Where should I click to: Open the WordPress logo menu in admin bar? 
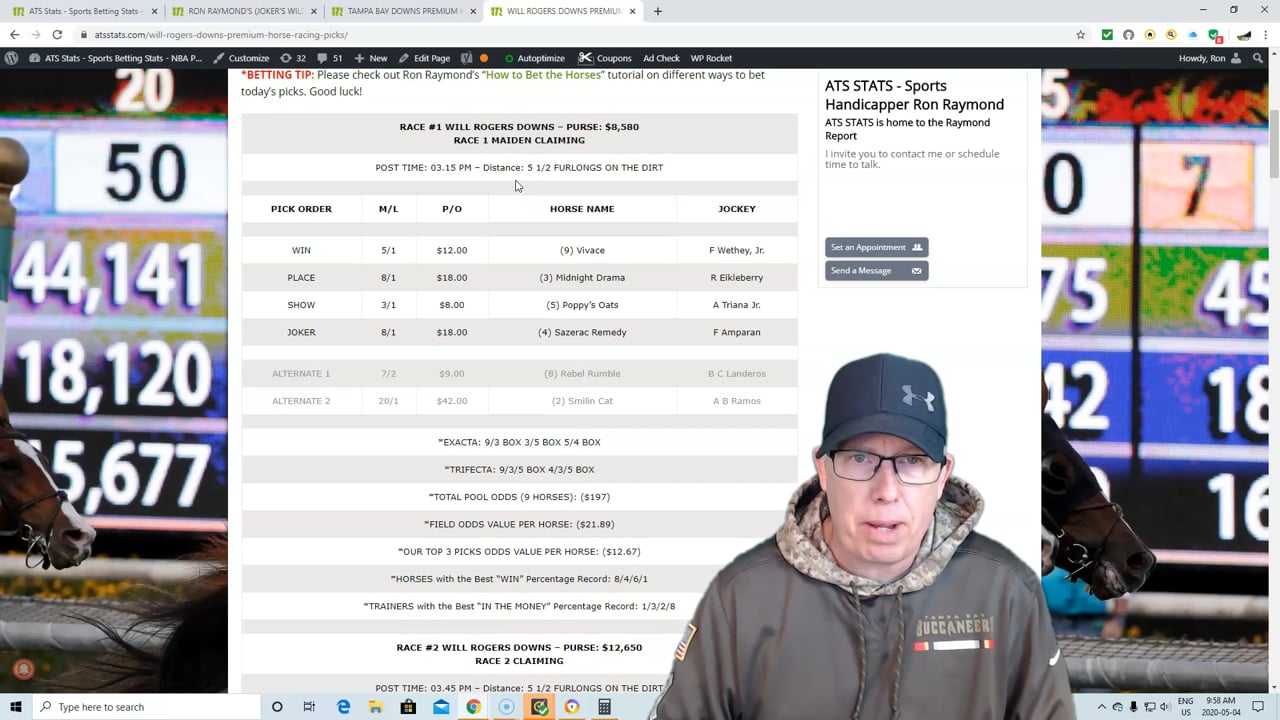tap(11, 58)
